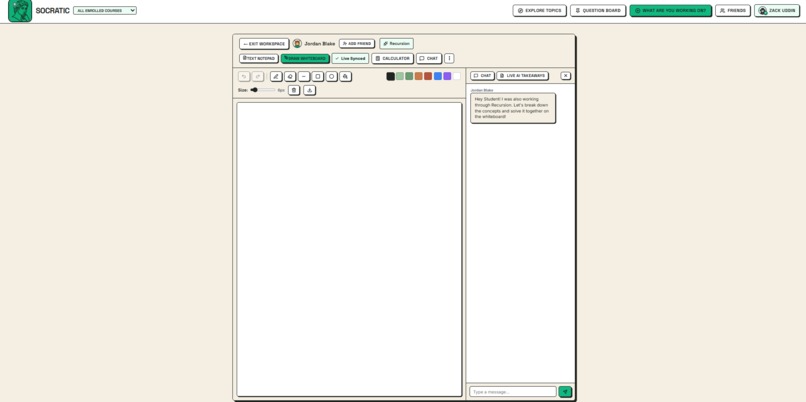Image resolution: width=806 pixels, height=402 pixels.
Task: Click Jordan Blake's chat message bubble
Action: tap(512, 108)
